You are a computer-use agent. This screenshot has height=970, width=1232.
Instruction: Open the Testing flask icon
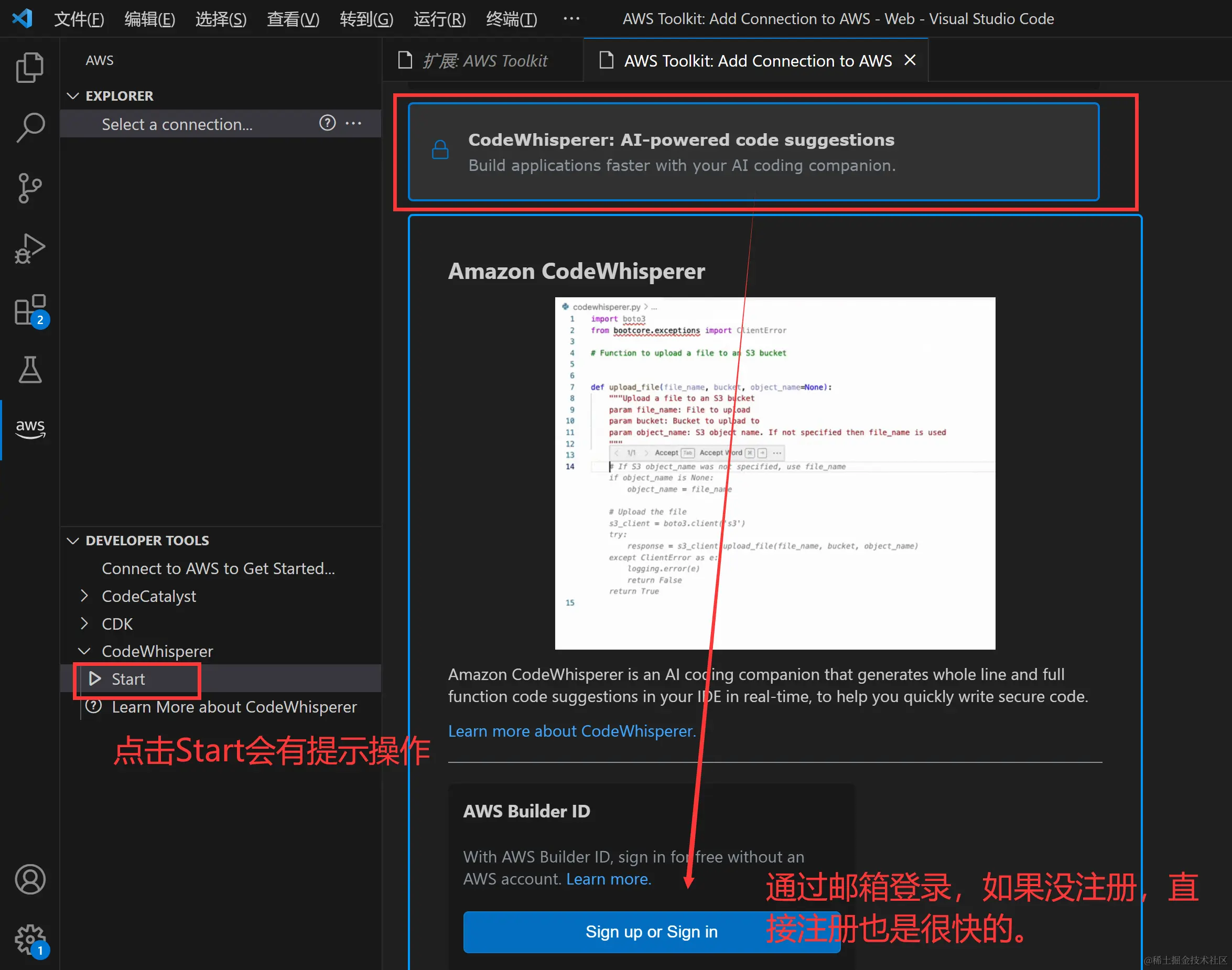pos(29,370)
